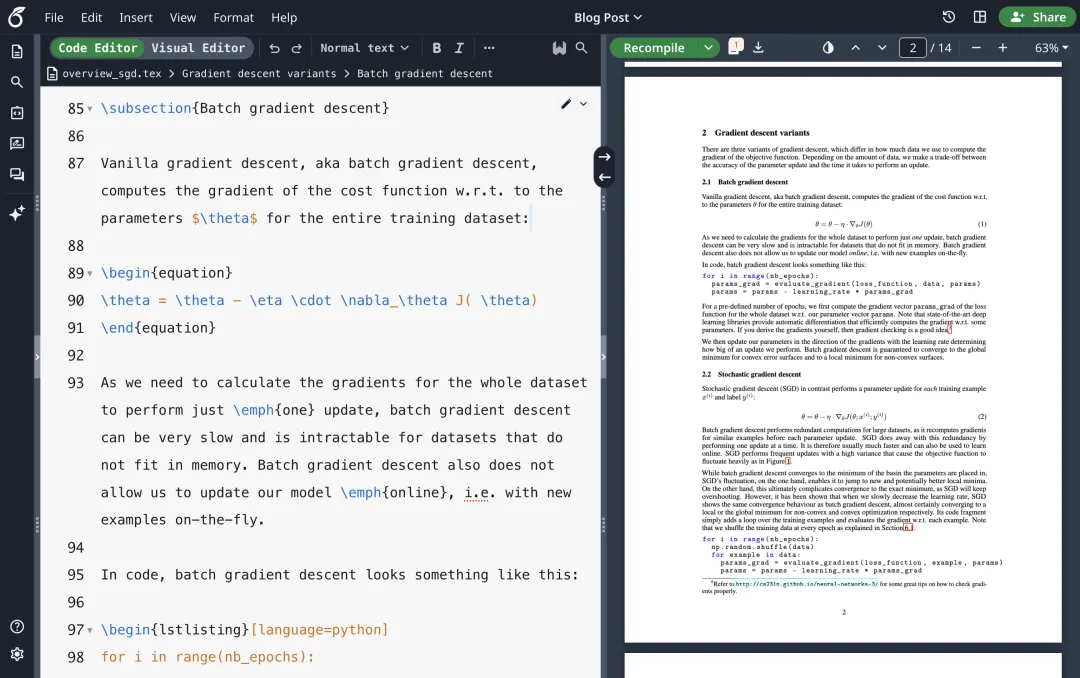Open the editor search magnifier icon
1080x678 pixels.
[581, 48]
